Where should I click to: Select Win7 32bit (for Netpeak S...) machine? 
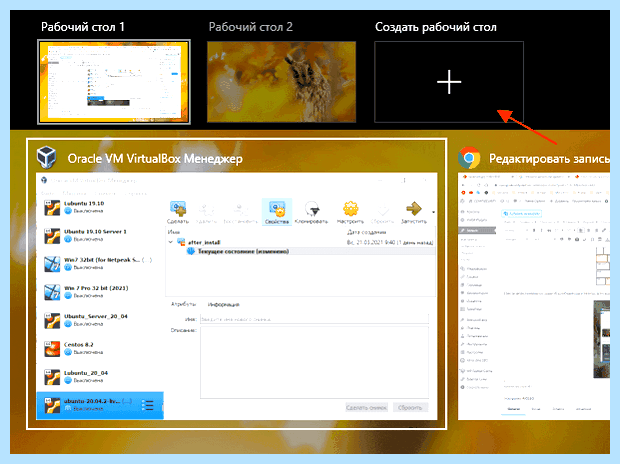pos(100,264)
